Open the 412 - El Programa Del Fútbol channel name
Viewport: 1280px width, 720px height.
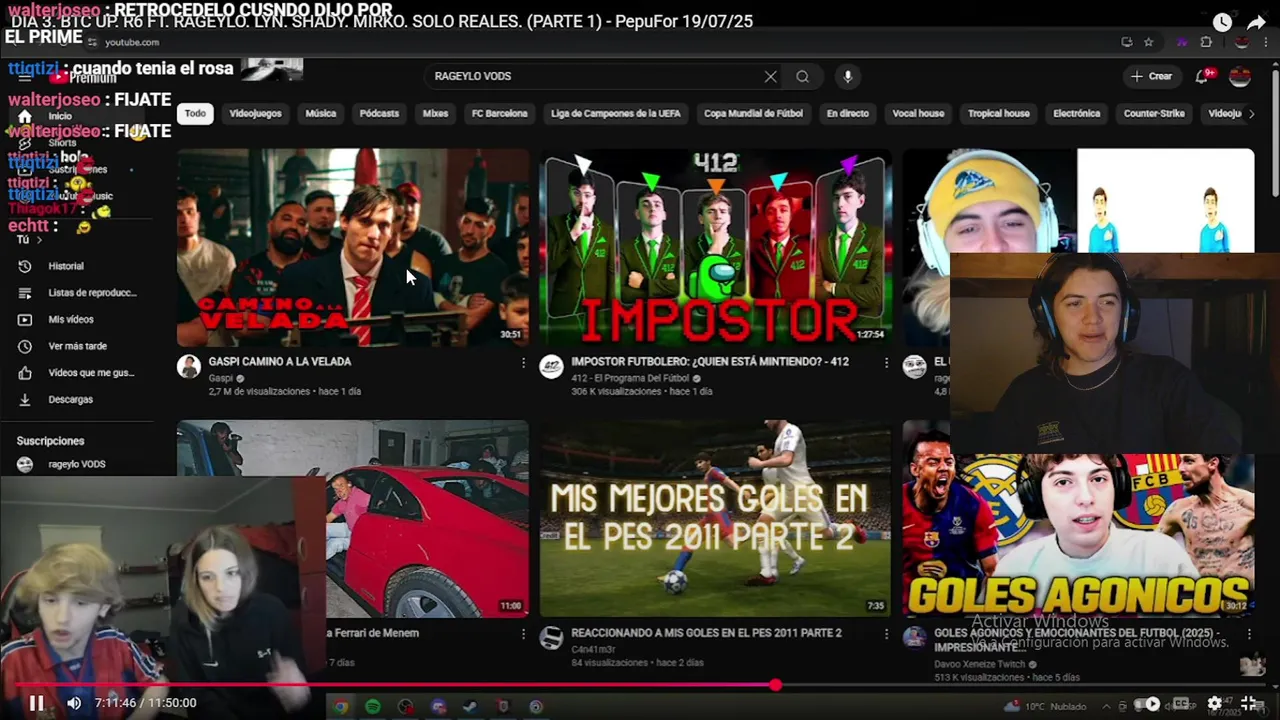631,378
